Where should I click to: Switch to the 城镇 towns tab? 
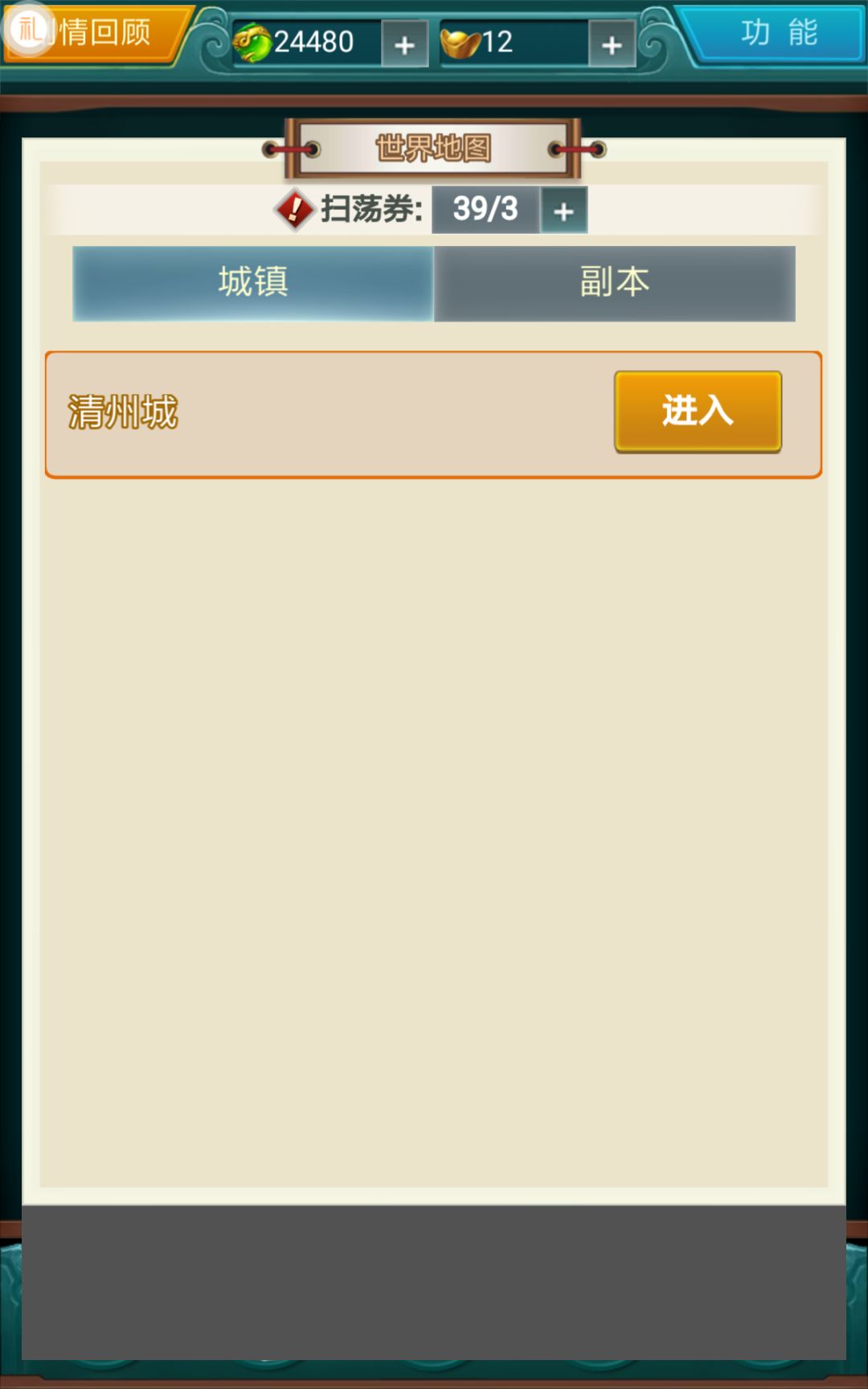point(253,283)
